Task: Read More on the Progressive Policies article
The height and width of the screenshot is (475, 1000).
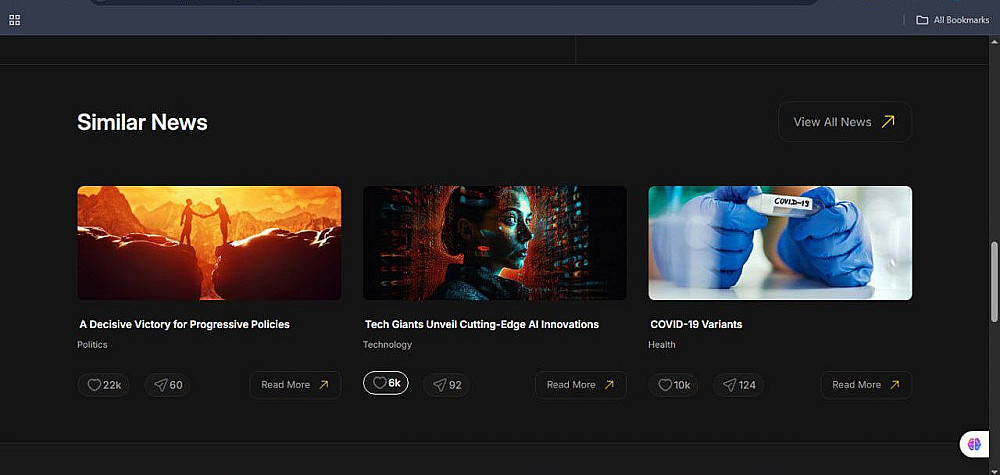Action: coord(295,385)
